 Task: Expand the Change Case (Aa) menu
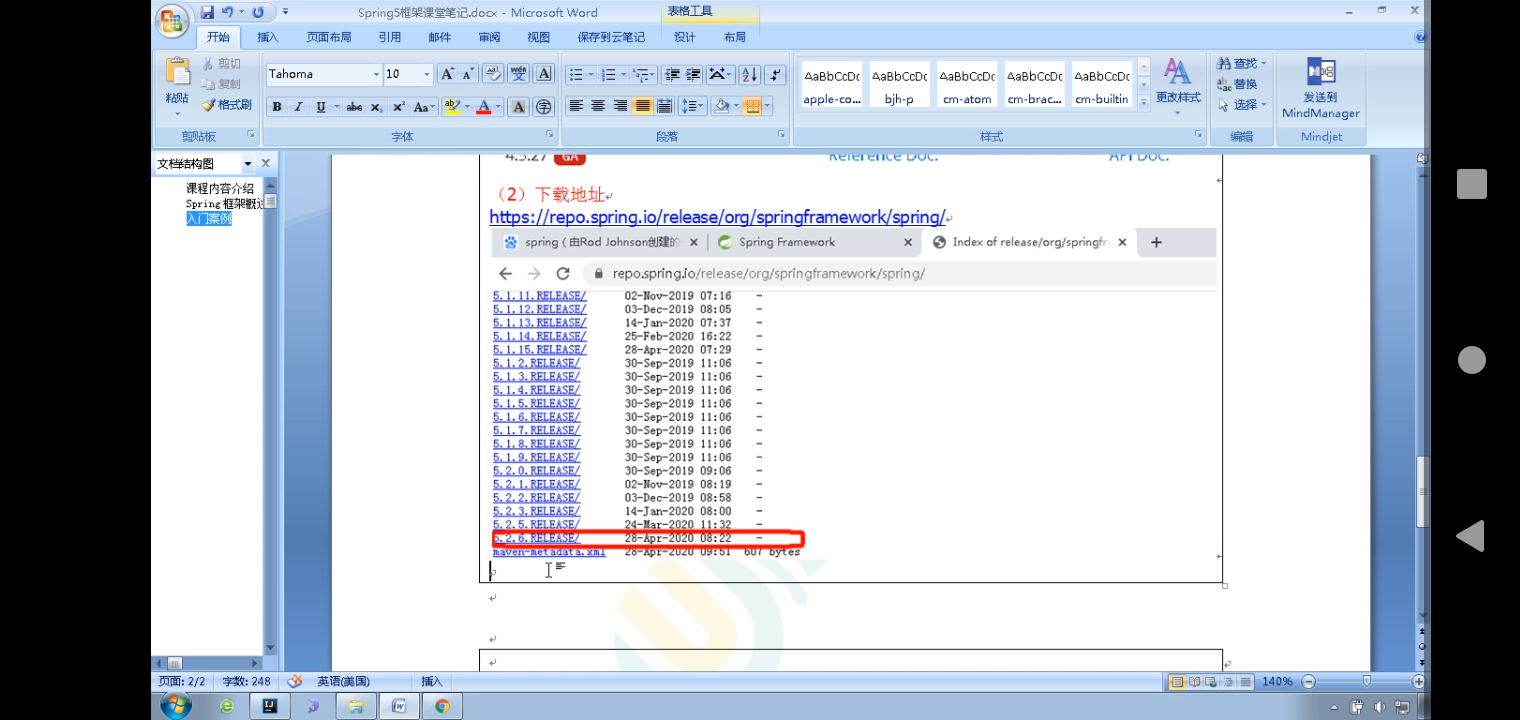[424, 107]
